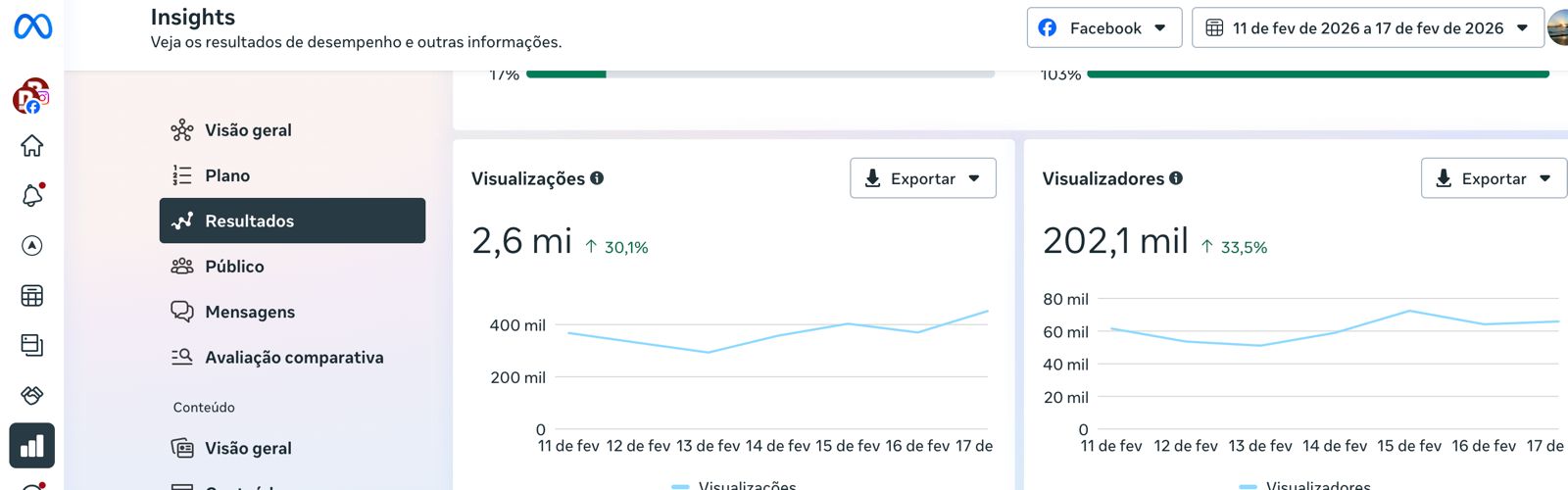
Task: Open the table grid icon in left rail
Action: pos(32,296)
